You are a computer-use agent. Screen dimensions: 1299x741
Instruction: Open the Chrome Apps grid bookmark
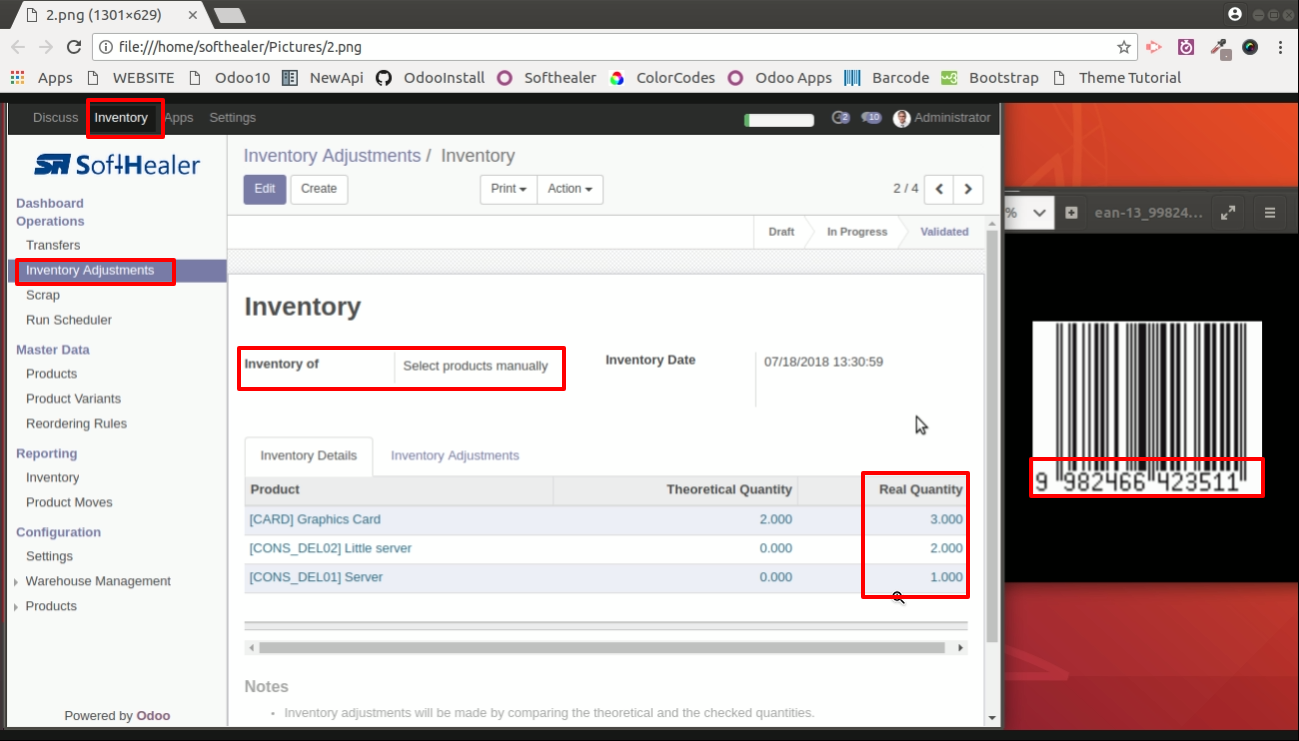coord(41,78)
